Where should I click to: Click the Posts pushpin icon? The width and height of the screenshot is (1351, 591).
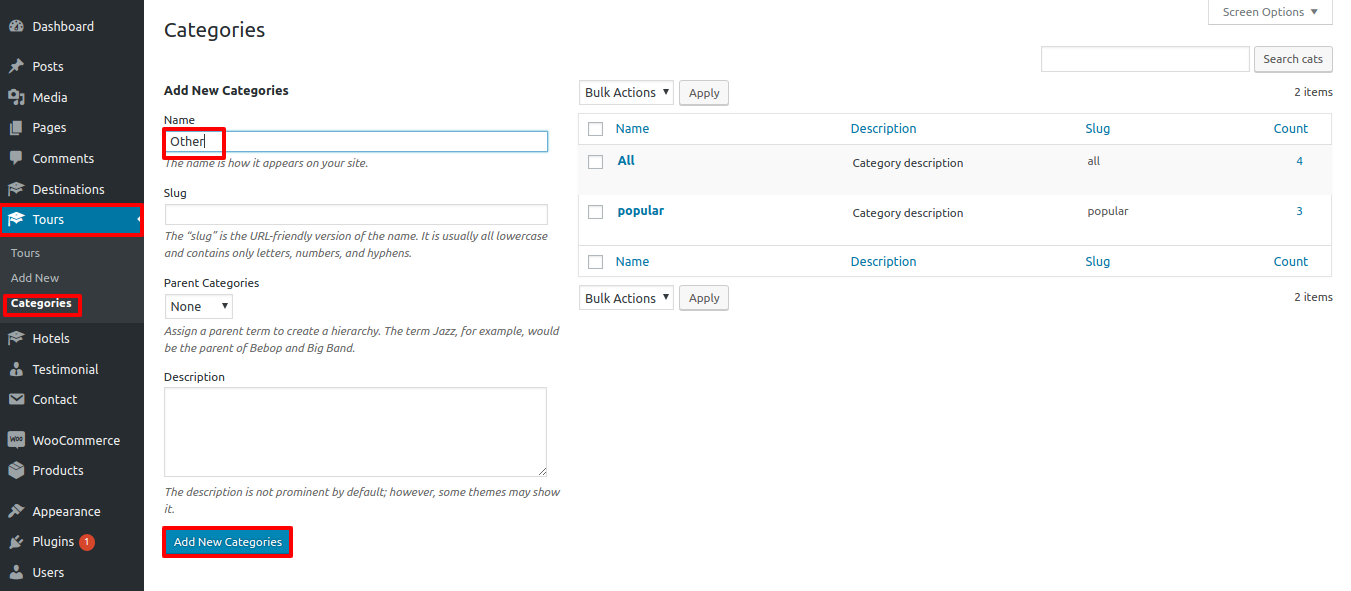[x=16, y=66]
